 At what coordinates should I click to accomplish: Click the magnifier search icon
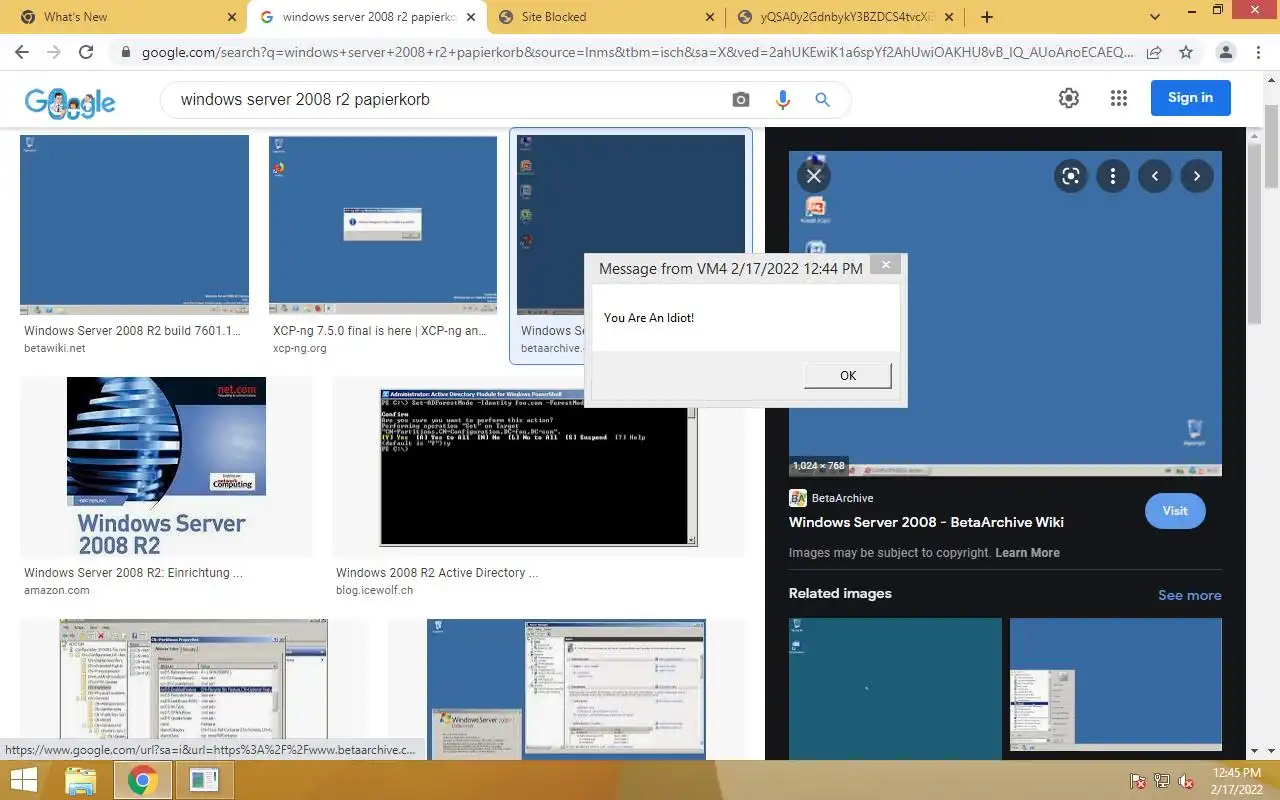[822, 99]
